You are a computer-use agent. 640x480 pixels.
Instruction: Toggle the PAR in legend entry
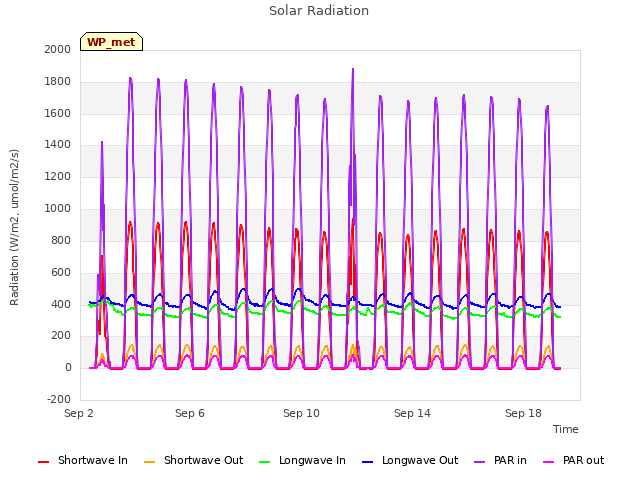click(x=500, y=460)
